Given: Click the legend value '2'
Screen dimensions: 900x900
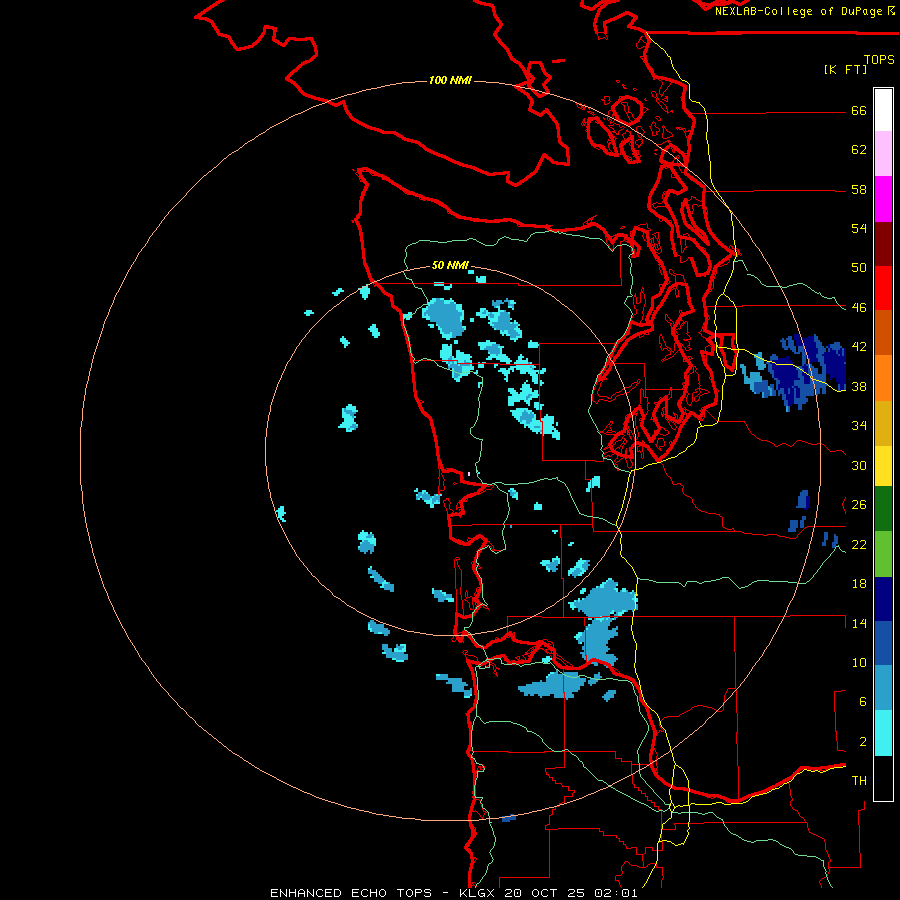Looking at the screenshot, I should (x=863, y=742).
